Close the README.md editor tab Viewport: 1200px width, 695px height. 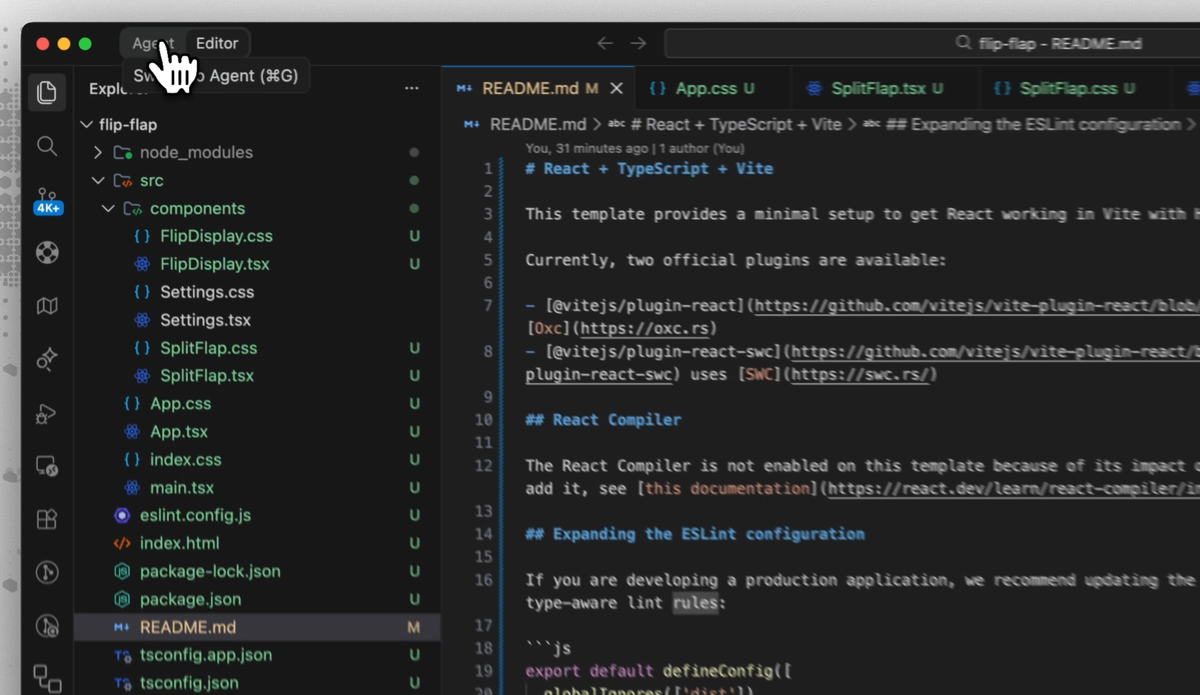617,88
